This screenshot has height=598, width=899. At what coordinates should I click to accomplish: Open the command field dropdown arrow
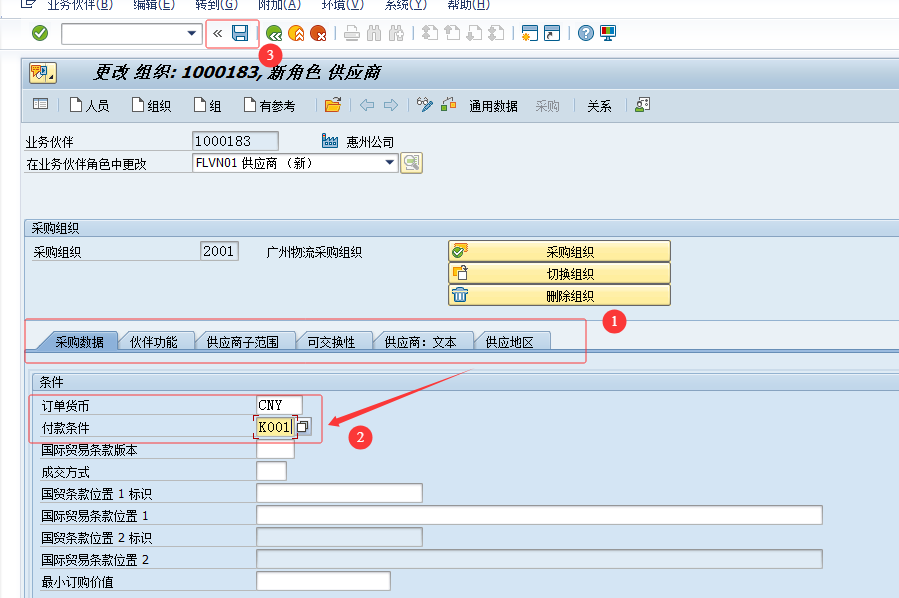192,34
